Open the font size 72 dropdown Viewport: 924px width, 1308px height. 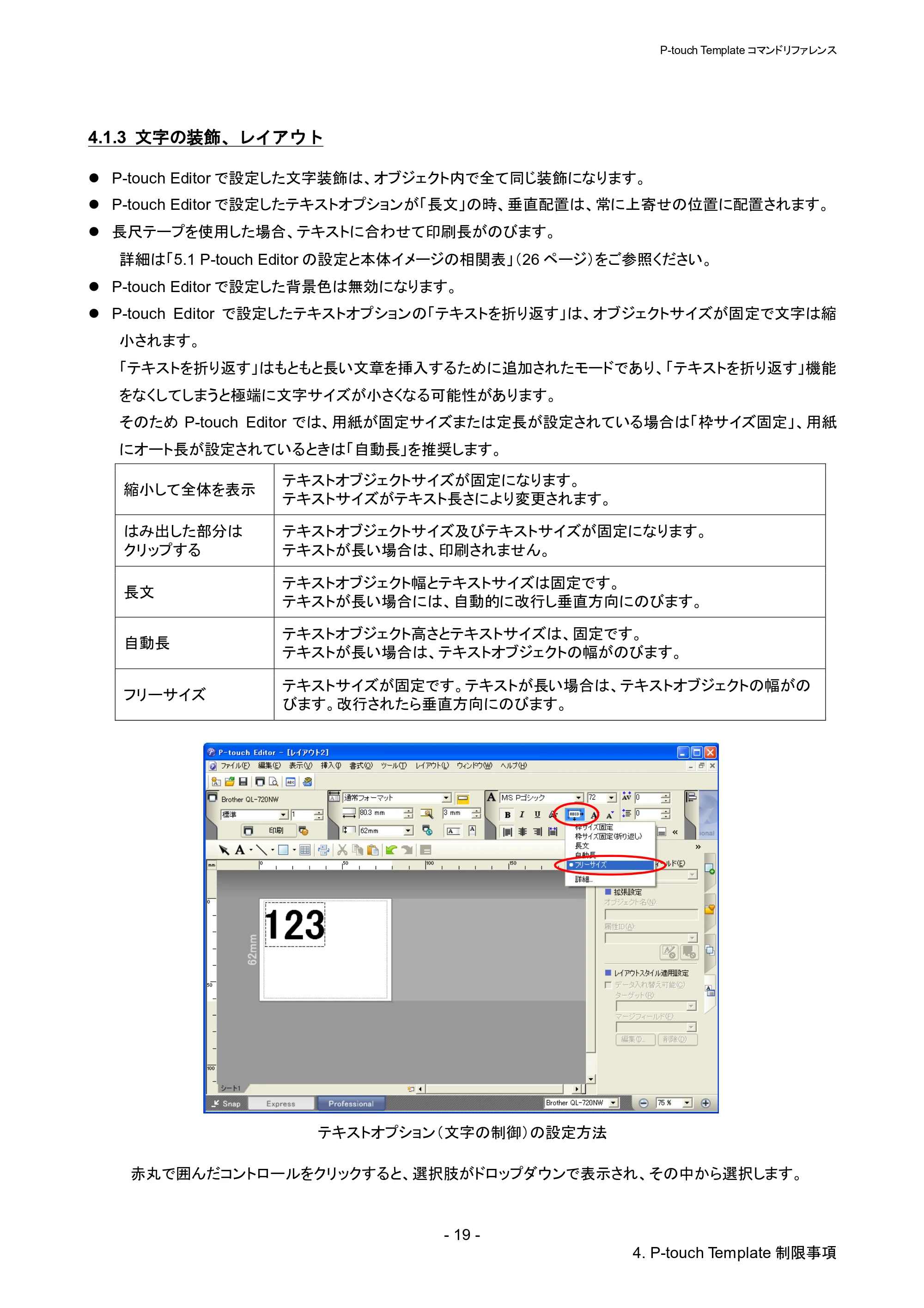[612, 798]
